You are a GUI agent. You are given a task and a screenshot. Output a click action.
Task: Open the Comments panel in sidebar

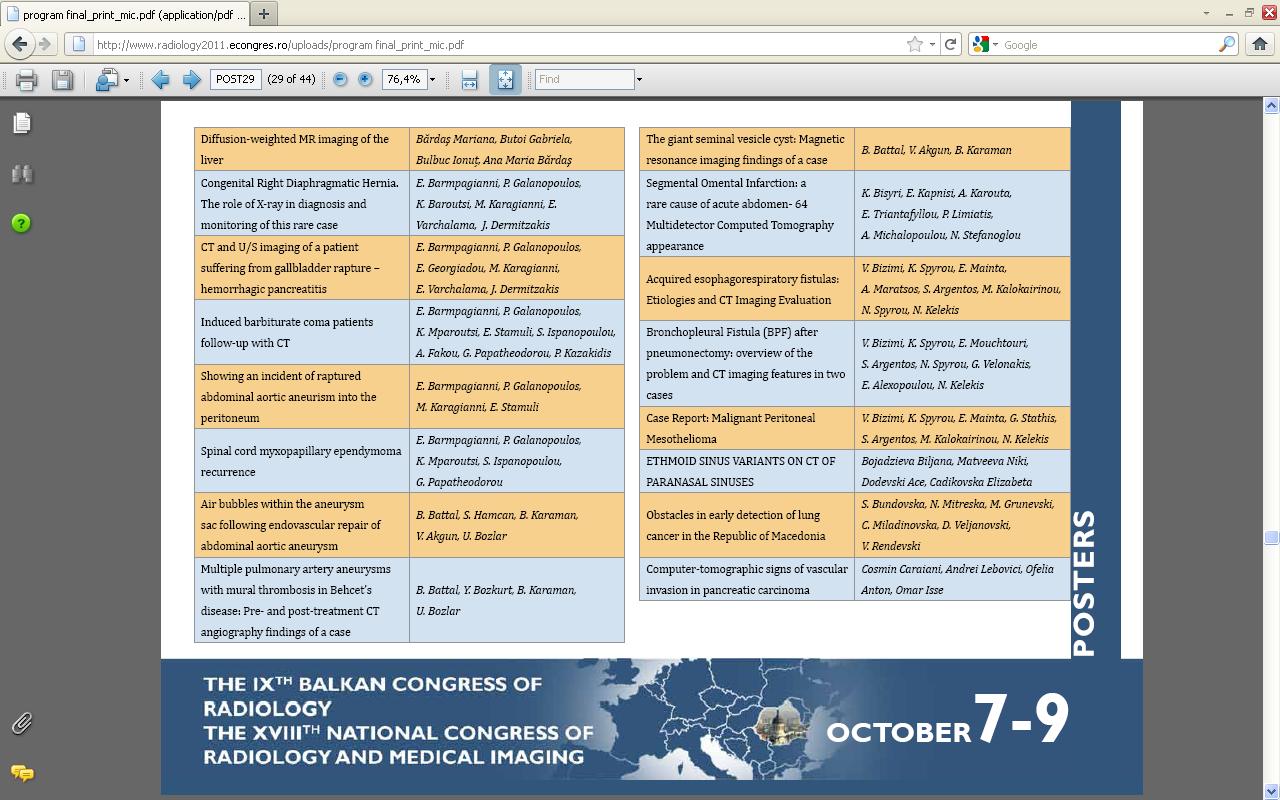click(x=22, y=773)
